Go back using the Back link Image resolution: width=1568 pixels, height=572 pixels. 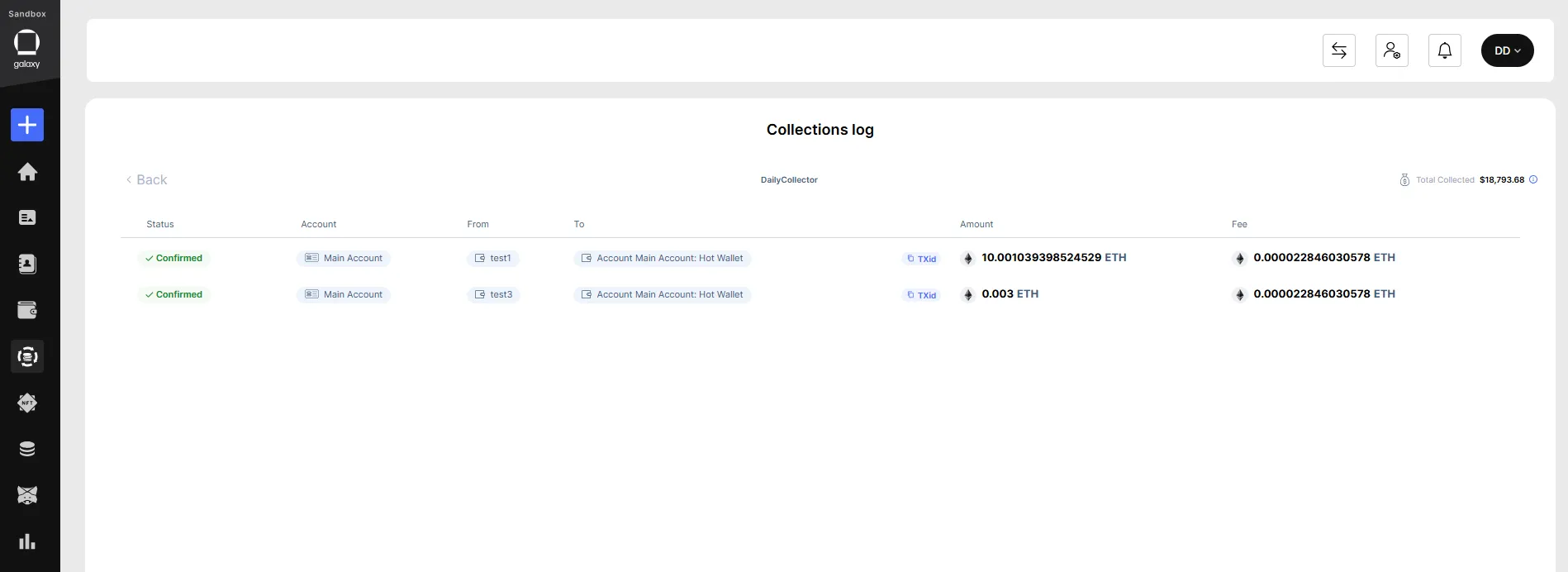tap(146, 179)
